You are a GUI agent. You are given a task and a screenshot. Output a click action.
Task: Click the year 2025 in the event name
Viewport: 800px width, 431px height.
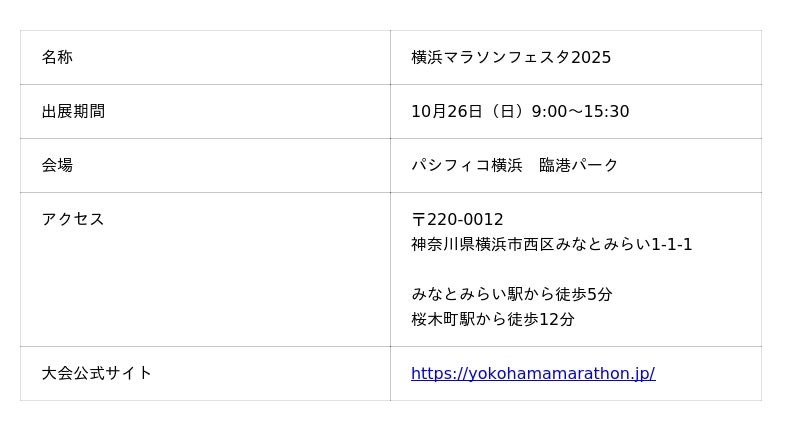pos(591,58)
